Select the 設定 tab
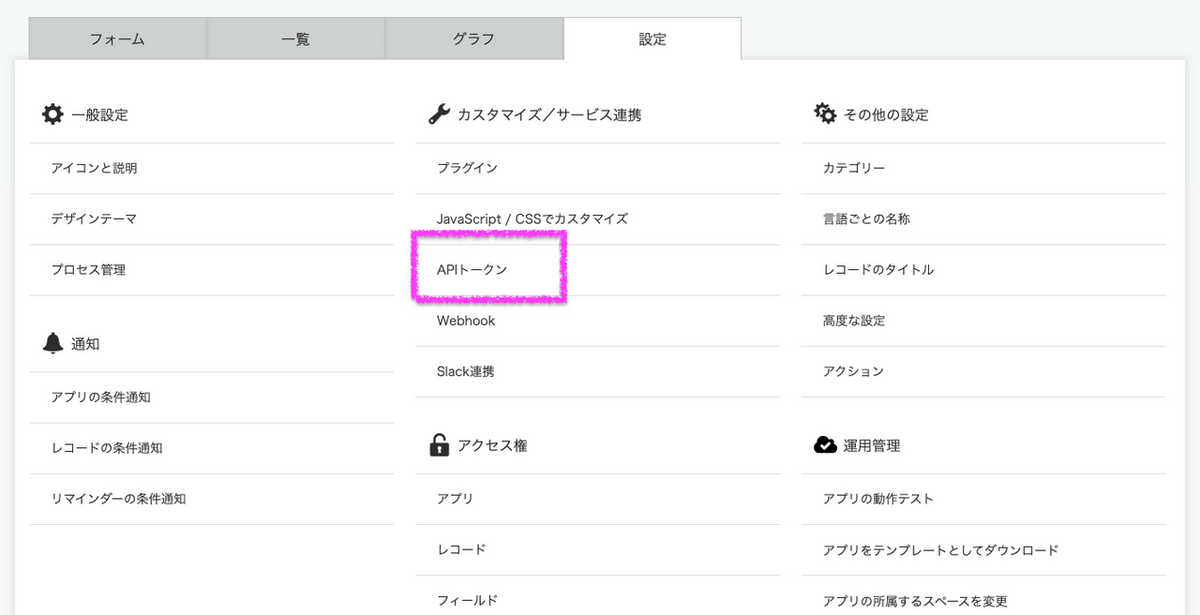 (x=652, y=38)
